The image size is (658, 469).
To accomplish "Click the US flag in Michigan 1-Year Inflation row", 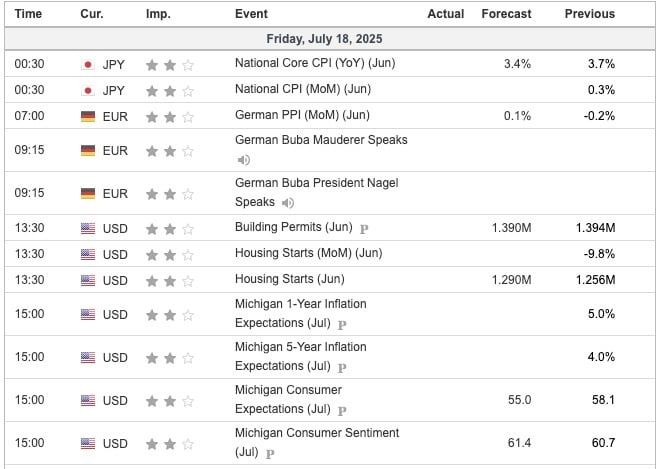I will point(88,315).
